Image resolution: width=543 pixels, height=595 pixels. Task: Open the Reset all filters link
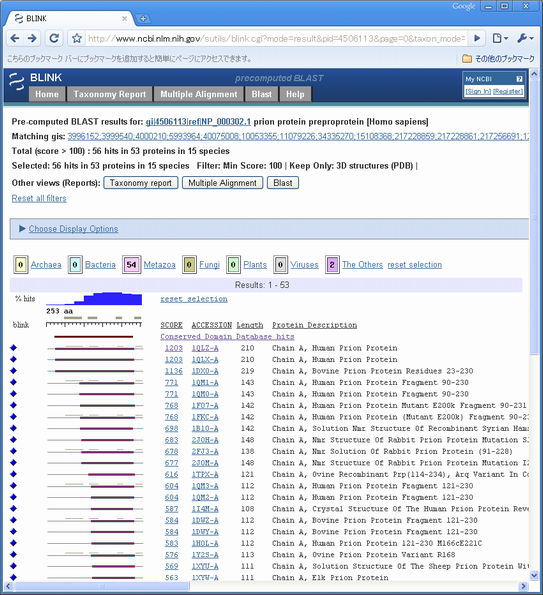pyautogui.click(x=39, y=198)
